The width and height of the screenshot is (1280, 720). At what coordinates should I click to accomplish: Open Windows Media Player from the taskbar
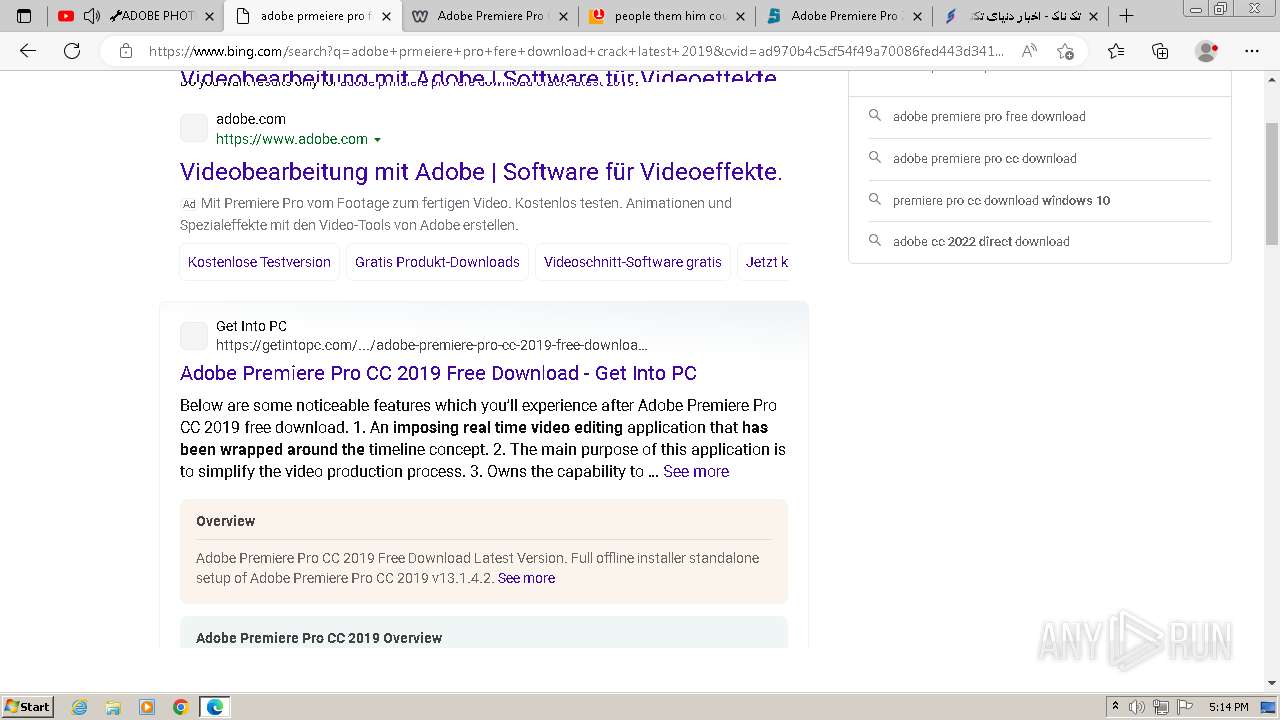coord(147,707)
